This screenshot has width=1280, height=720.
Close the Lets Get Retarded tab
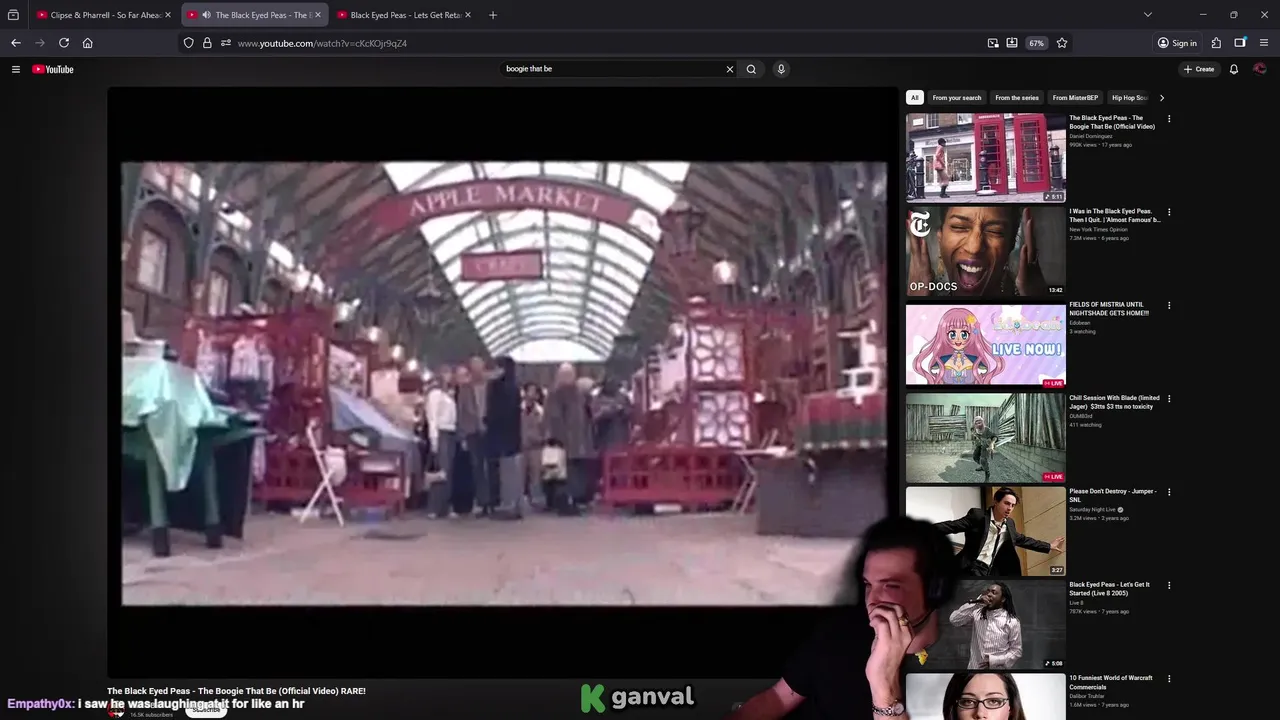(468, 15)
